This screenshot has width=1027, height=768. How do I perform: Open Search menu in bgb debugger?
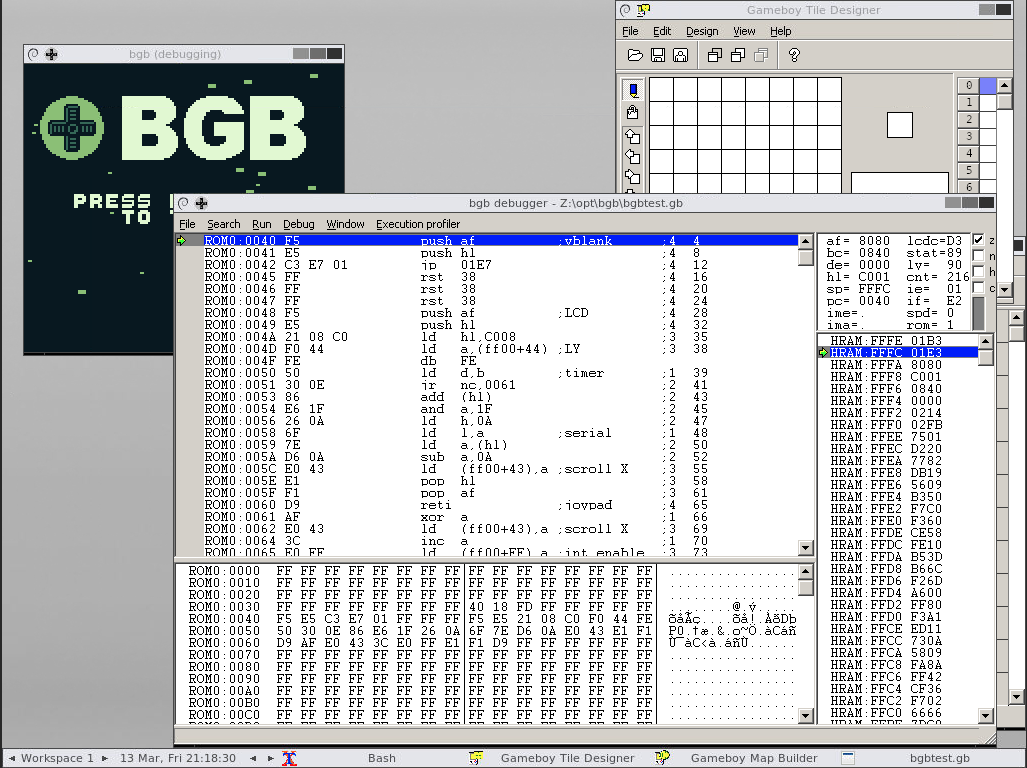pyautogui.click(x=223, y=224)
